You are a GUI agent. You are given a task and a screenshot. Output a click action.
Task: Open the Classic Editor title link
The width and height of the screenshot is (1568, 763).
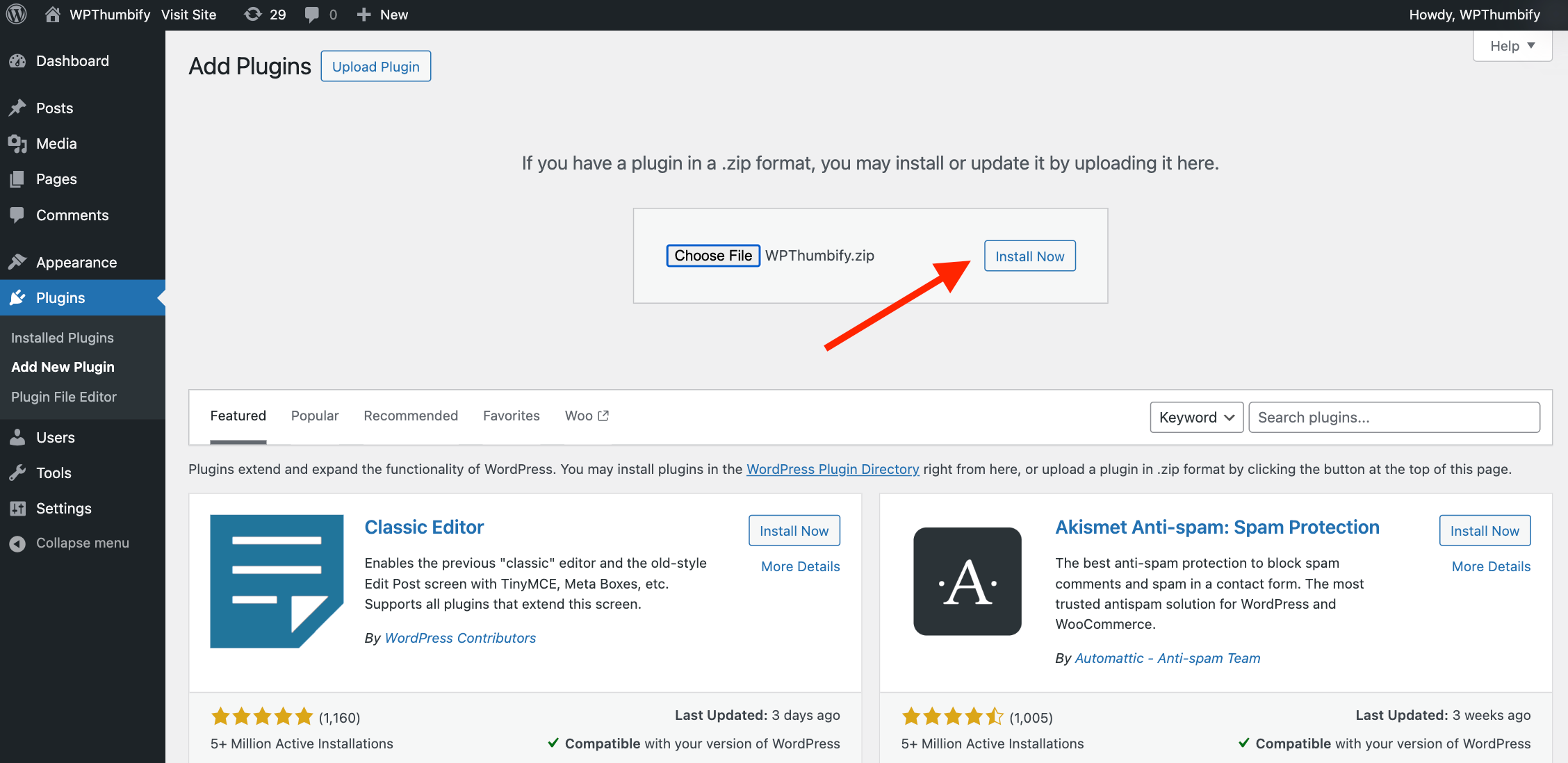(424, 527)
